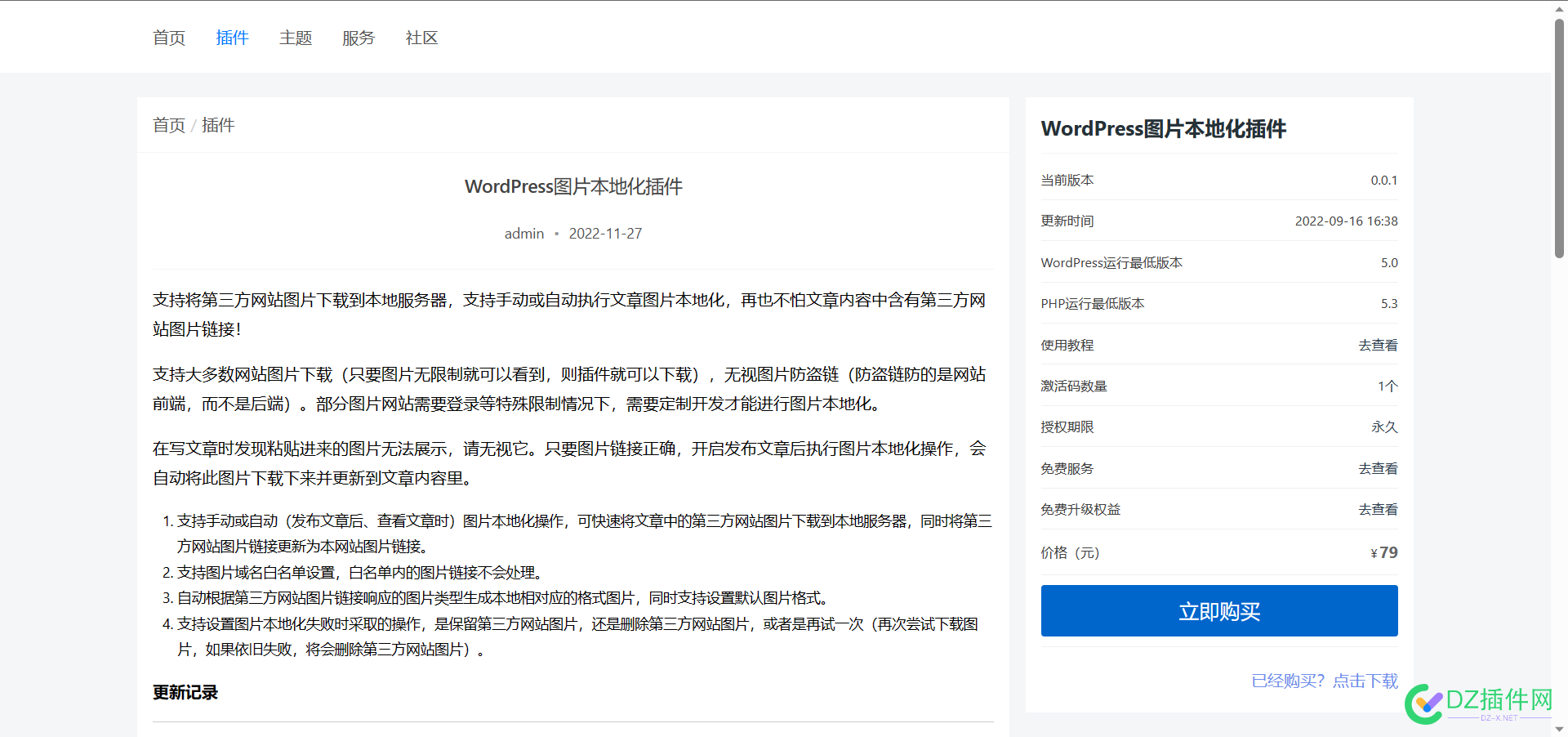1568x737 pixels.
Task: Open the 服务 navigation item
Action: point(359,38)
